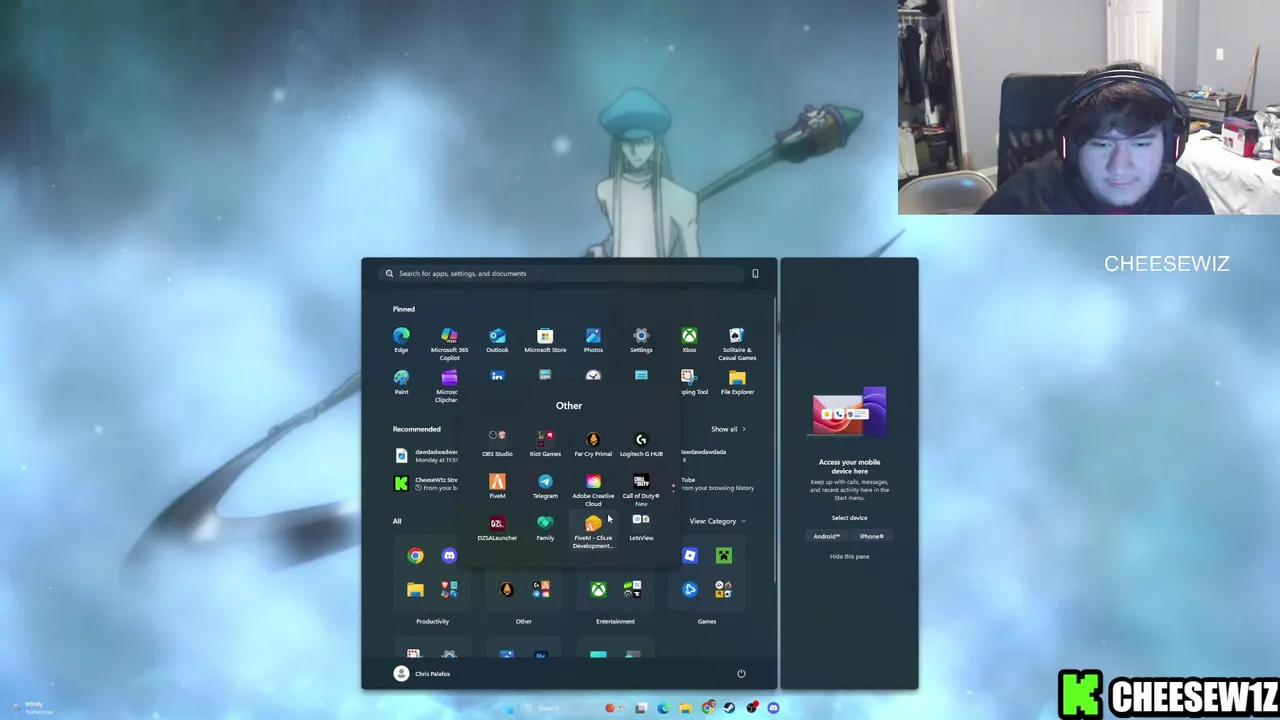The width and height of the screenshot is (1280, 720).
Task: Open Xbox in the Entertainment category
Action: pyautogui.click(x=598, y=590)
